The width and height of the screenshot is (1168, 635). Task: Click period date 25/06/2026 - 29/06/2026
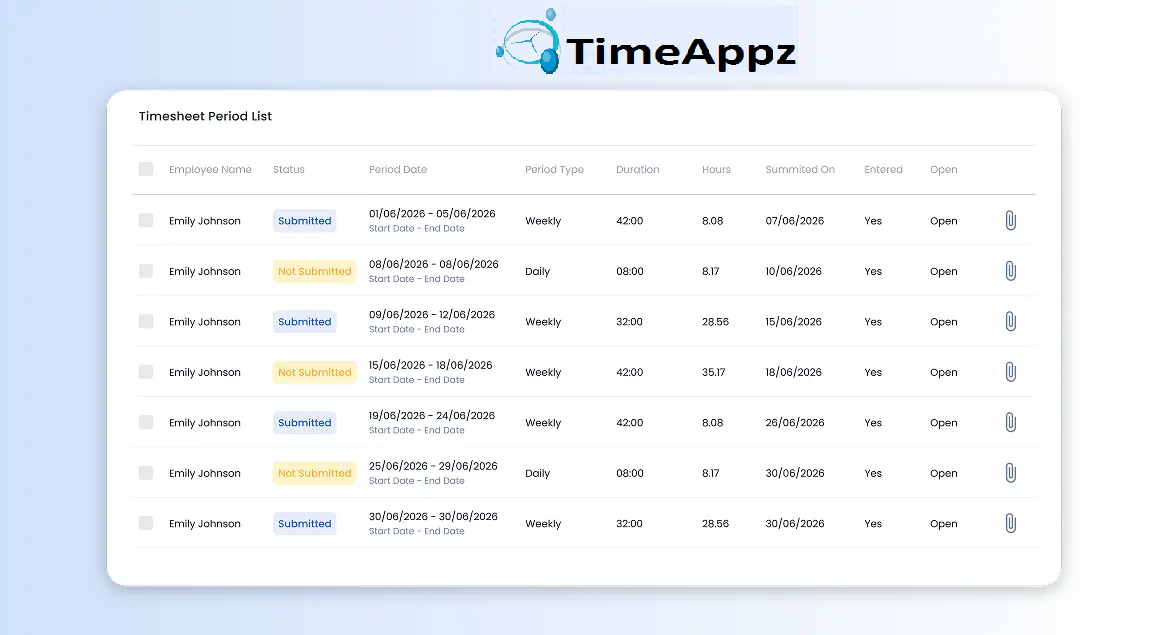(433, 466)
